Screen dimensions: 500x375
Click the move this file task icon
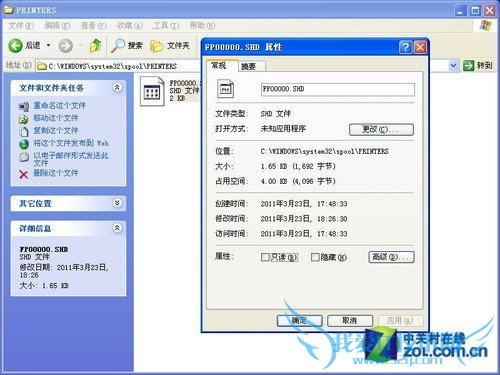click(x=24, y=119)
